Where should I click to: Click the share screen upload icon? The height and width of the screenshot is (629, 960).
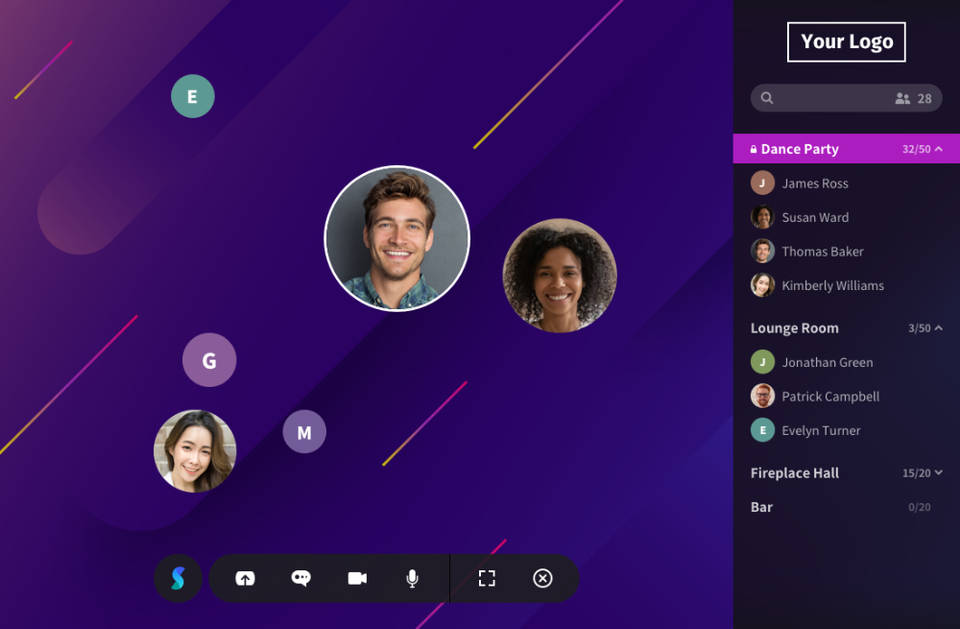tap(245, 578)
